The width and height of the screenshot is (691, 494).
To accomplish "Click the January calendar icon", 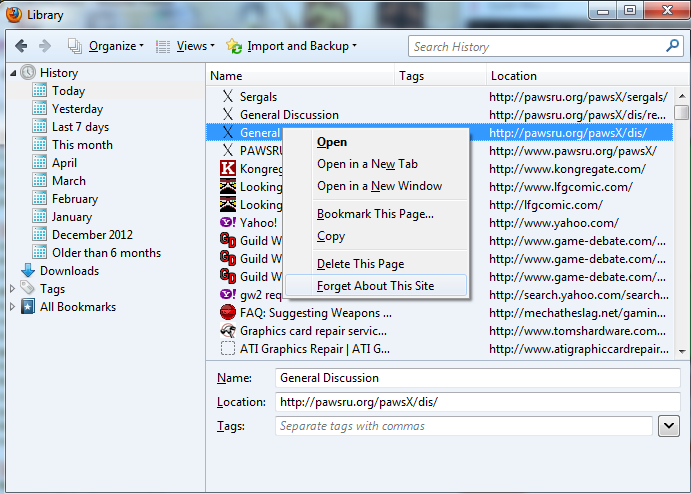I will pos(39,217).
